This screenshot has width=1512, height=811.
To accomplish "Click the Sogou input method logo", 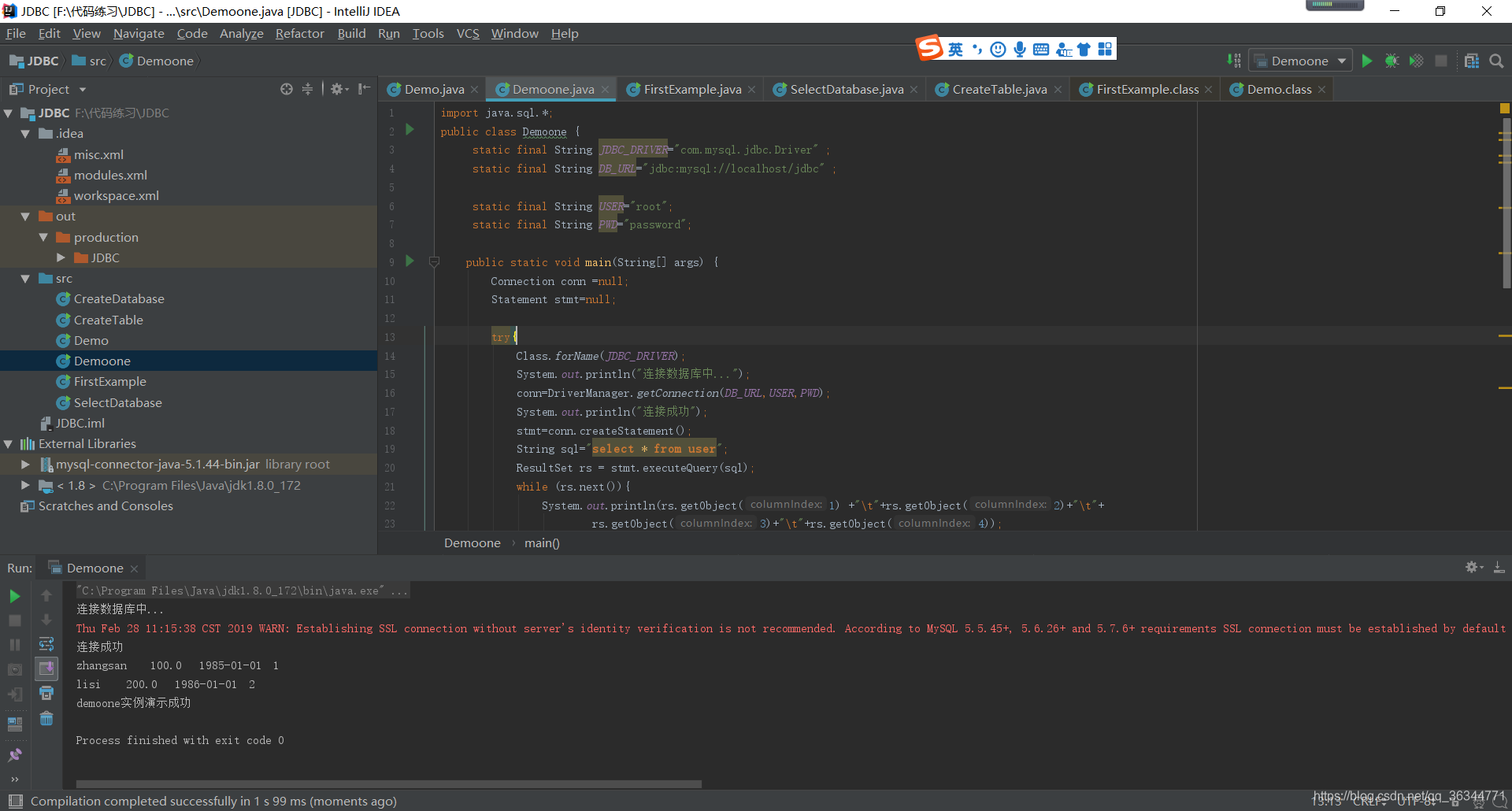I will click(929, 48).
